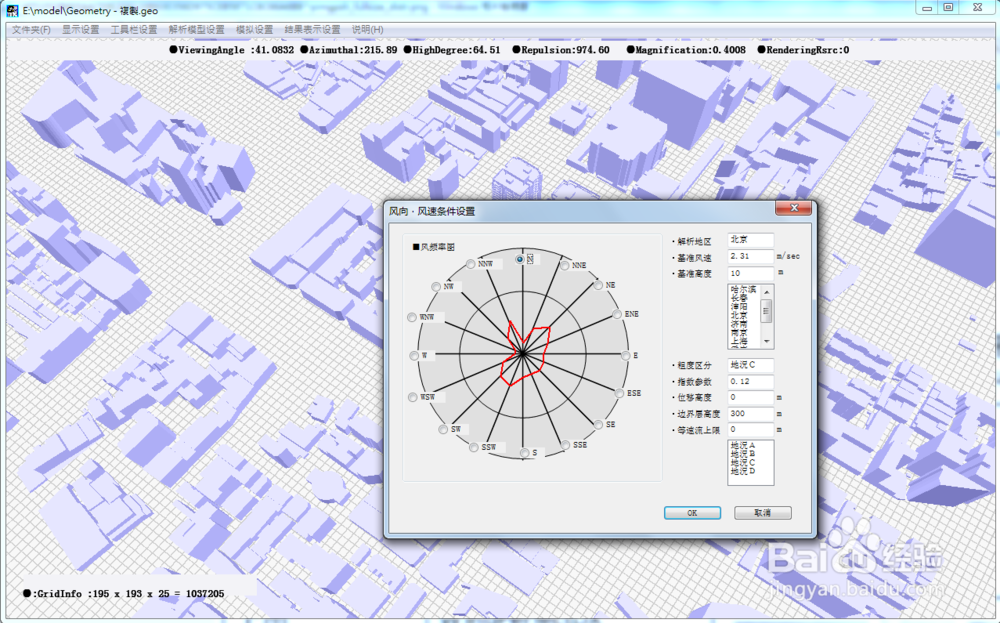This screenshot has width=1000, height=623.
Task: Select the W wind direction radio button
Action: click(x=414, y=356)
